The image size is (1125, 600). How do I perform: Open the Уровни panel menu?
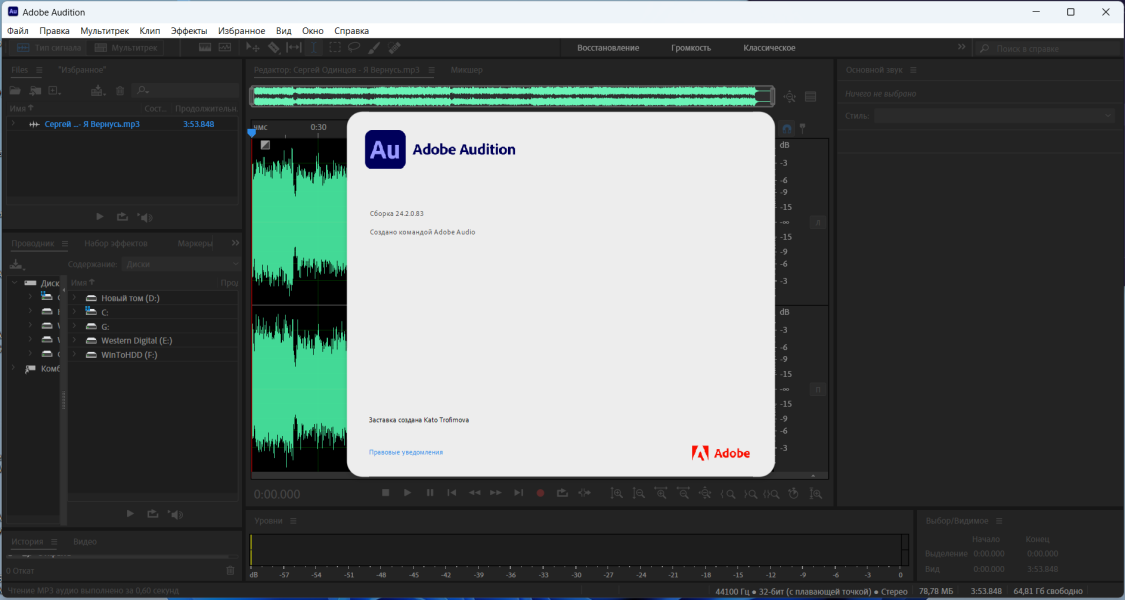coord(293,521)
